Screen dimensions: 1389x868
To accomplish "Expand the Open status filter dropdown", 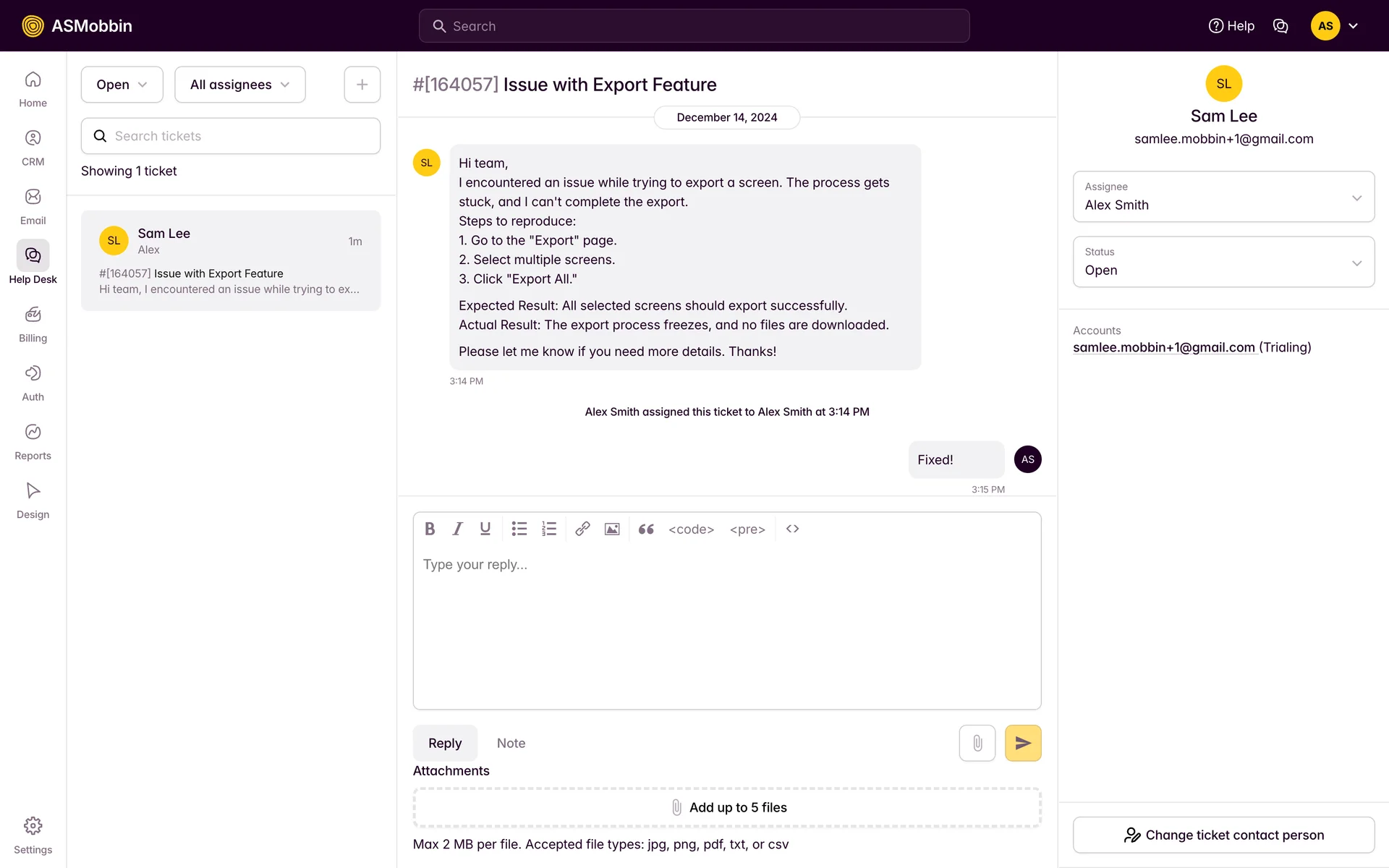I will [122, 85].
